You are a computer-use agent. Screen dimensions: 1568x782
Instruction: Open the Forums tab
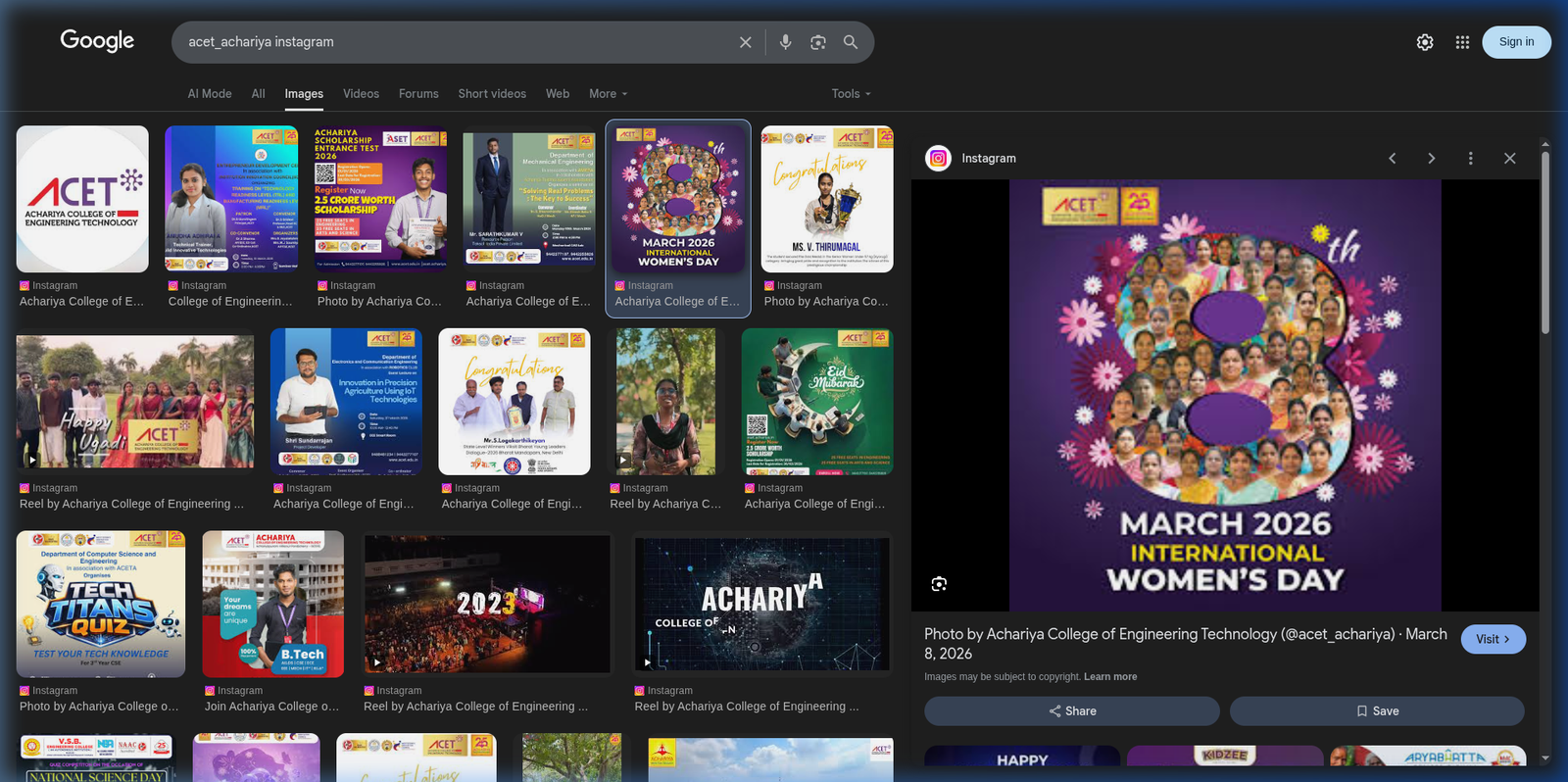[418, 94]
